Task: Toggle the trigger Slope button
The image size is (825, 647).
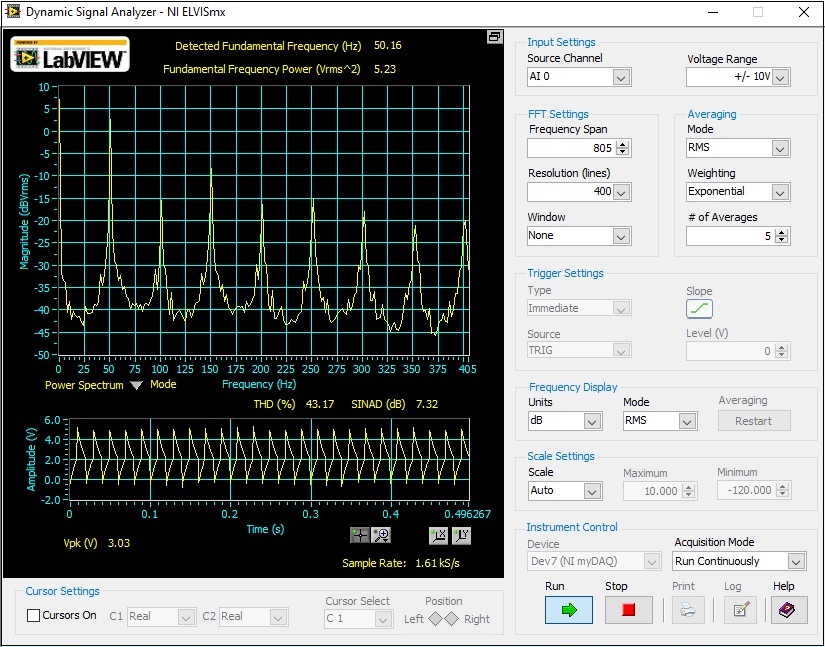Action: point(699,309)
